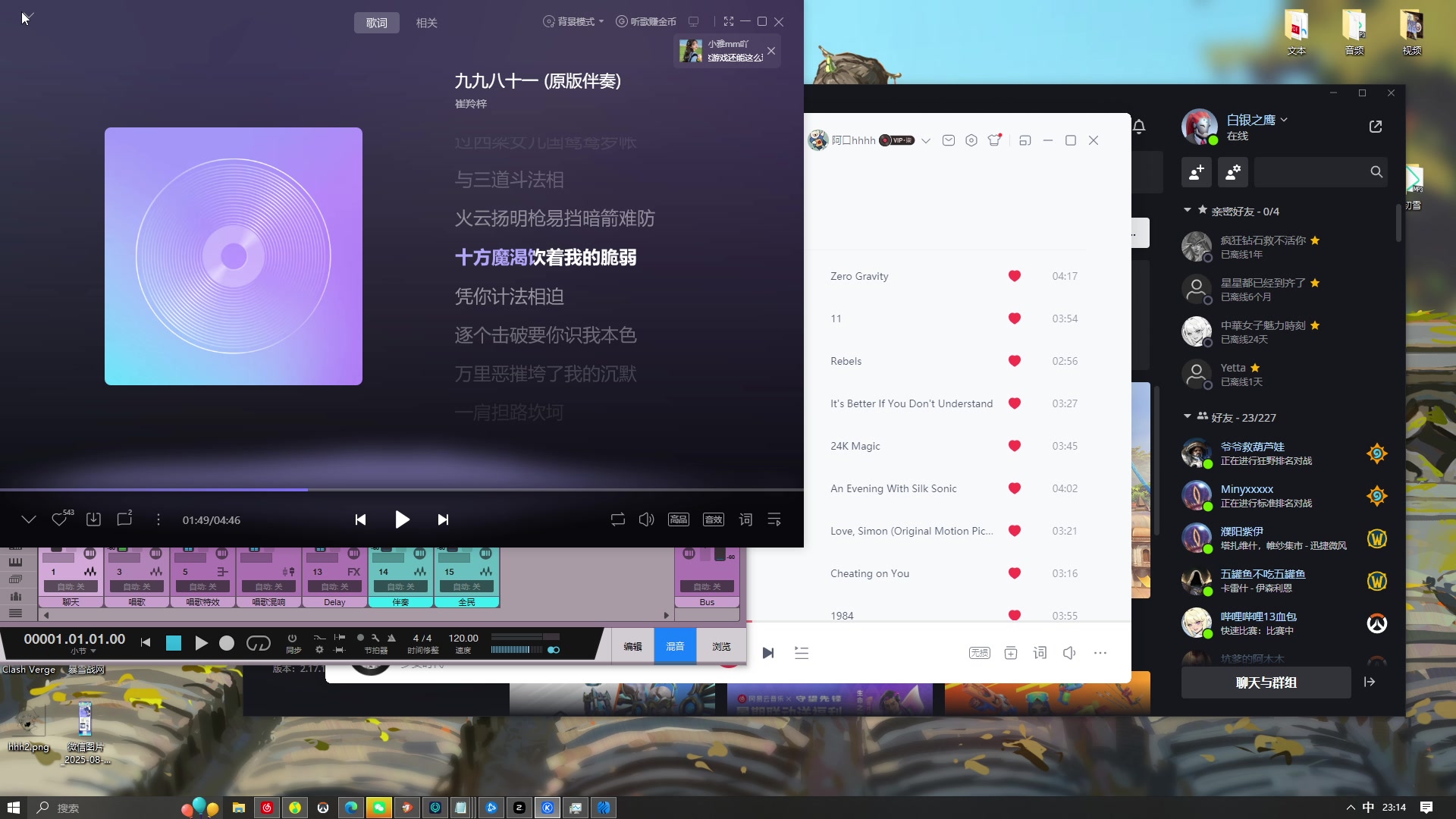This screenshot has width=1456, height=819.
Task: Skip to next track in NetEase Music bar
Action: click(x=768, y=653)
